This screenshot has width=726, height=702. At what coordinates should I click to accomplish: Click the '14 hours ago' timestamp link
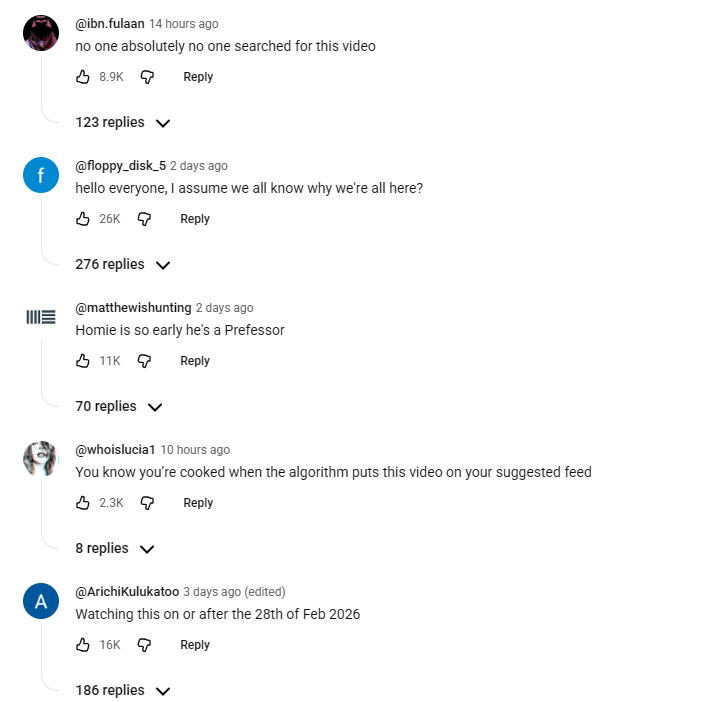(x=183, y=24)
